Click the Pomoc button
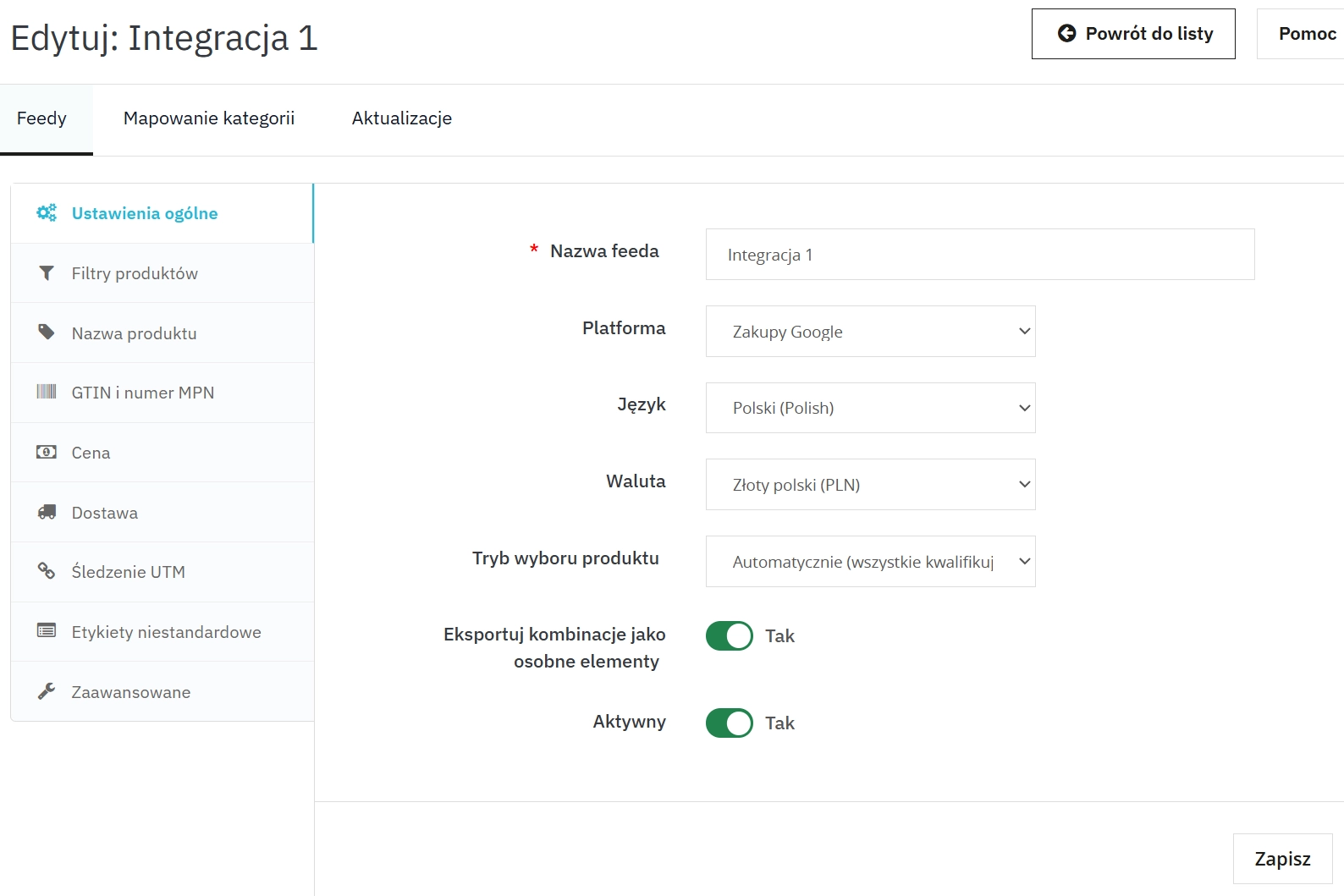The height and width of the screenshot is (896, 1344). (1301, 34)
